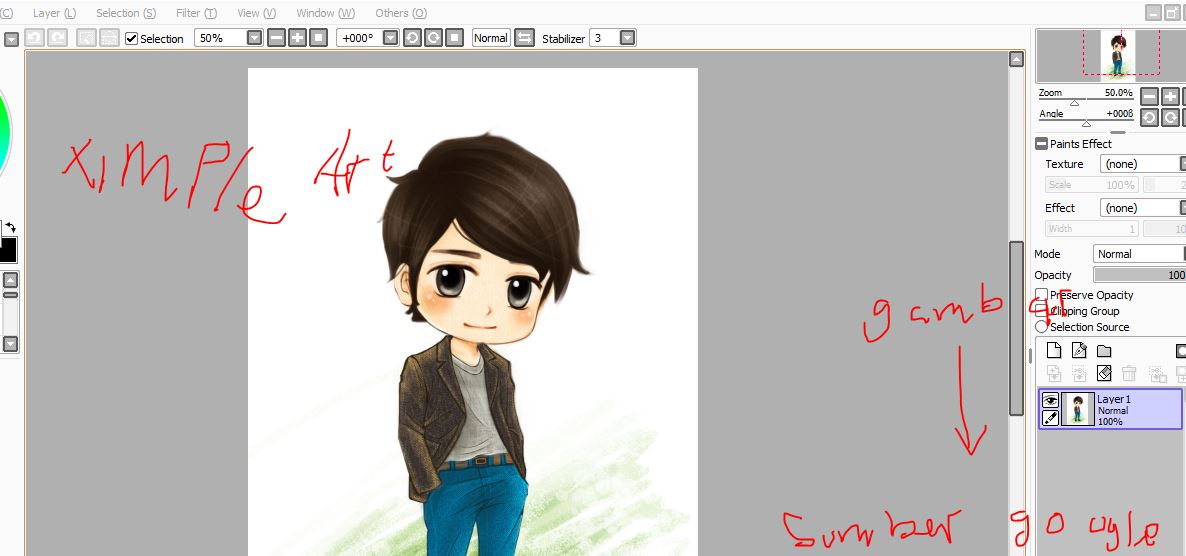
Task: Click the Navigator Angle slider
Action: pos(1085,120)
